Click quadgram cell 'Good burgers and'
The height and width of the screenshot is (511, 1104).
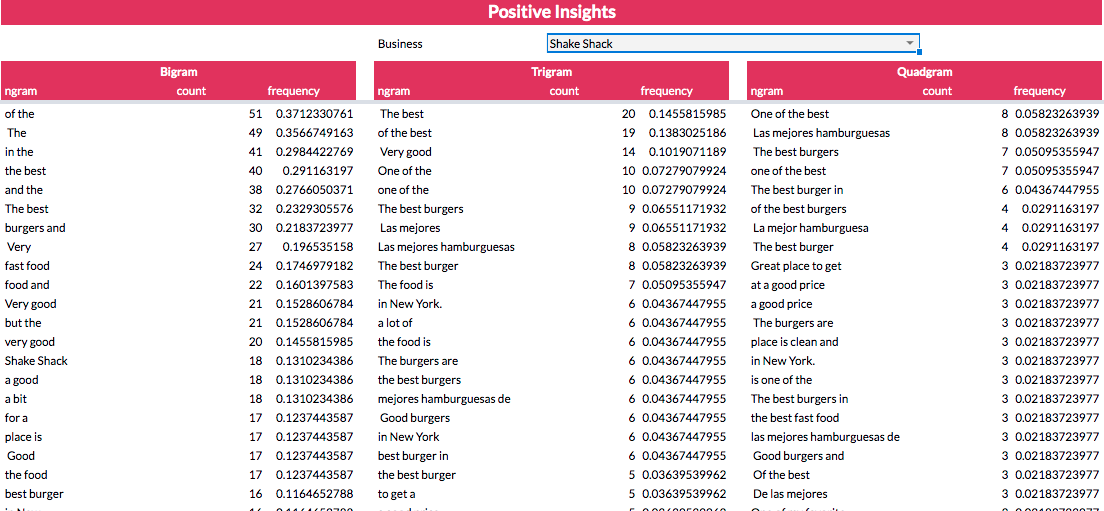coord(798,456)
